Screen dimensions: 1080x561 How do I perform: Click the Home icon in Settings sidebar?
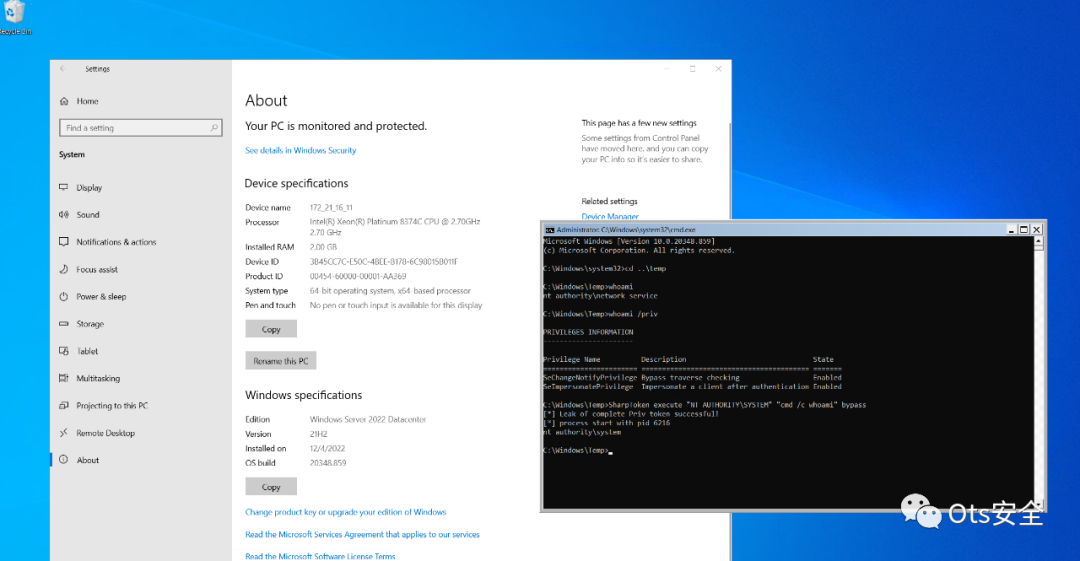[x=64, y=101]
